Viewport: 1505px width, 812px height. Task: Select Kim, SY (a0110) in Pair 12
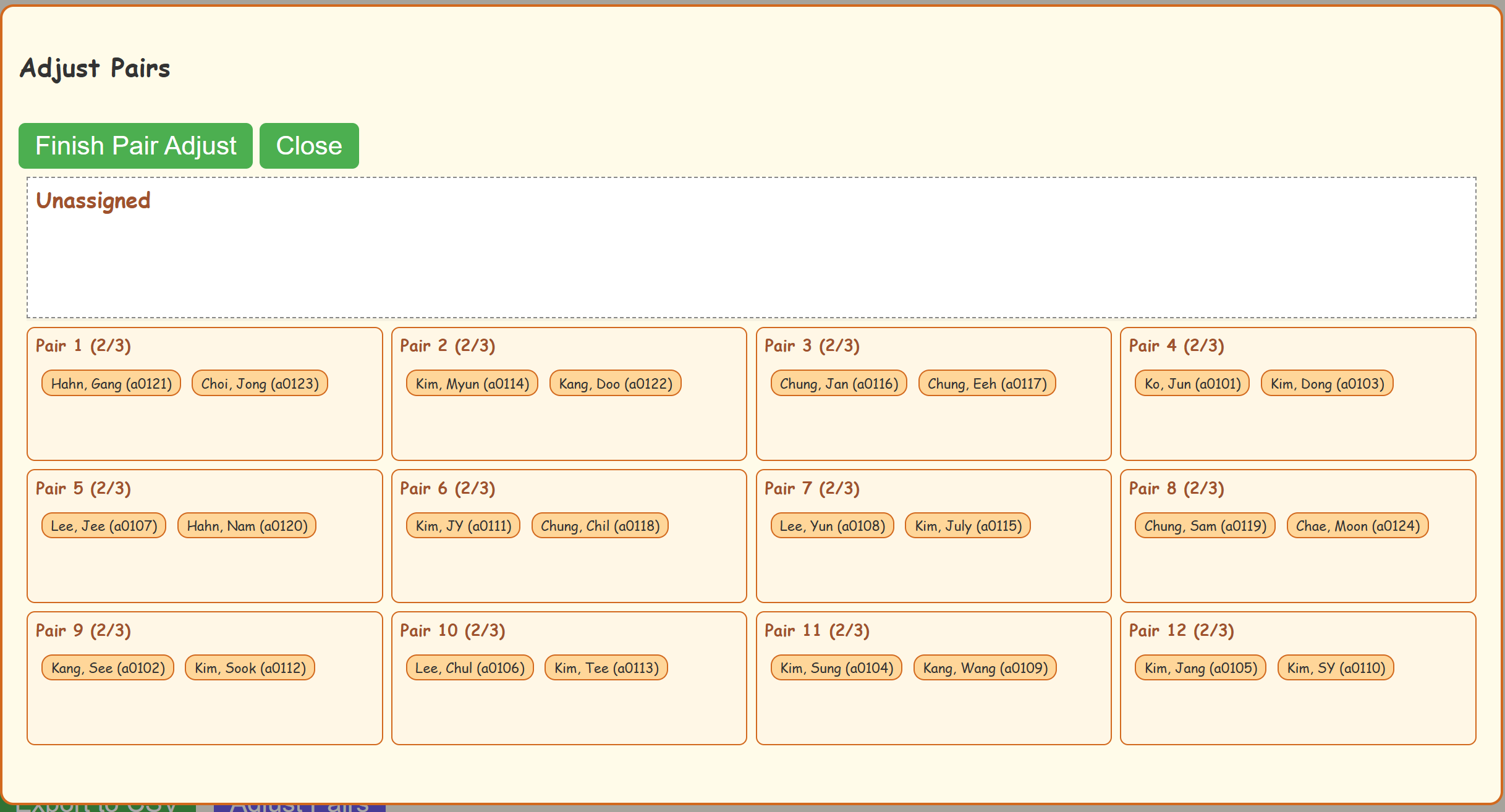pos(1336,668)
